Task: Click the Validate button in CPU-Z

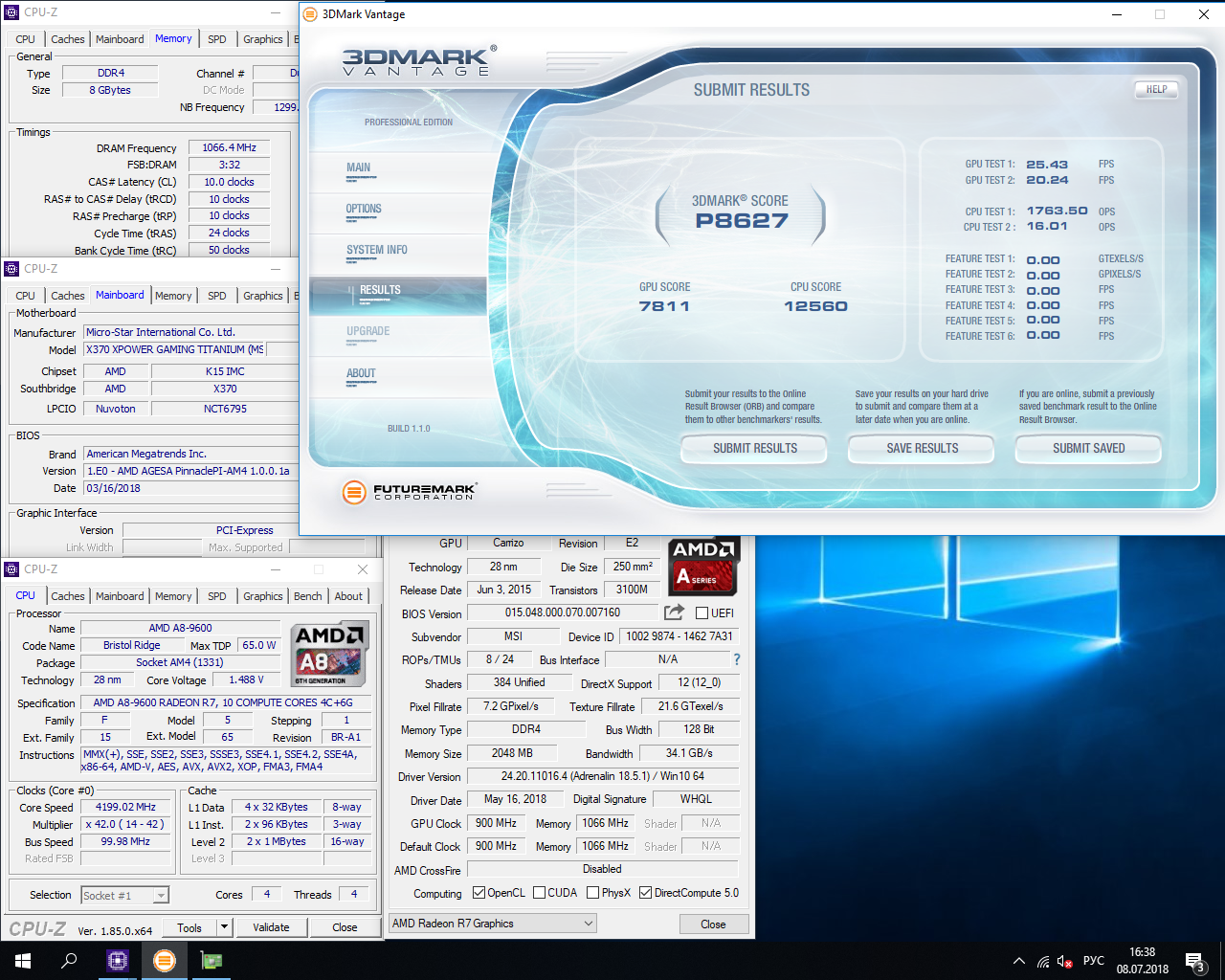Action: (271, 927)
